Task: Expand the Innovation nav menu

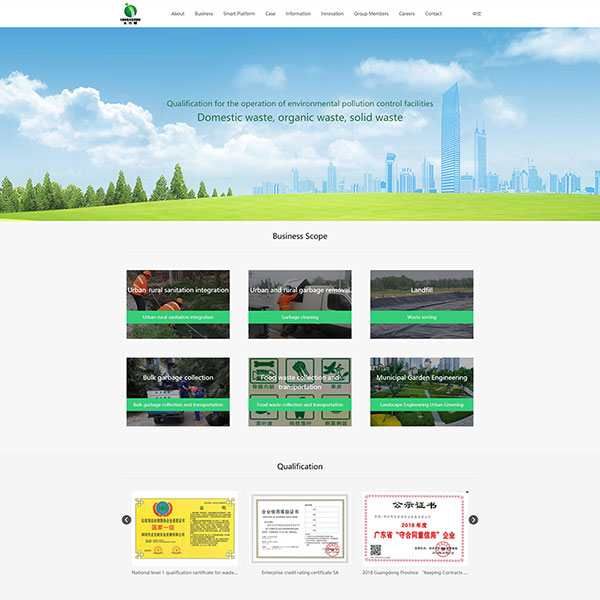Action: 332,14
